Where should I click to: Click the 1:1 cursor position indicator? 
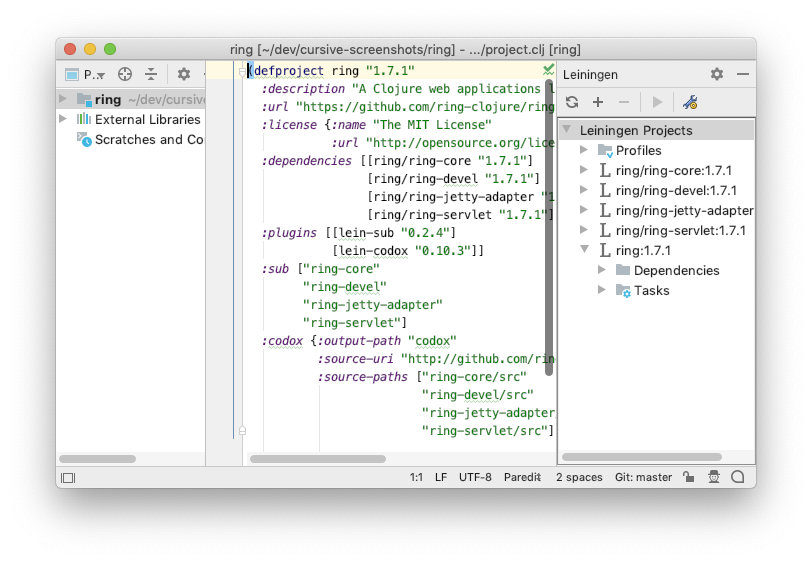point(416,477)
